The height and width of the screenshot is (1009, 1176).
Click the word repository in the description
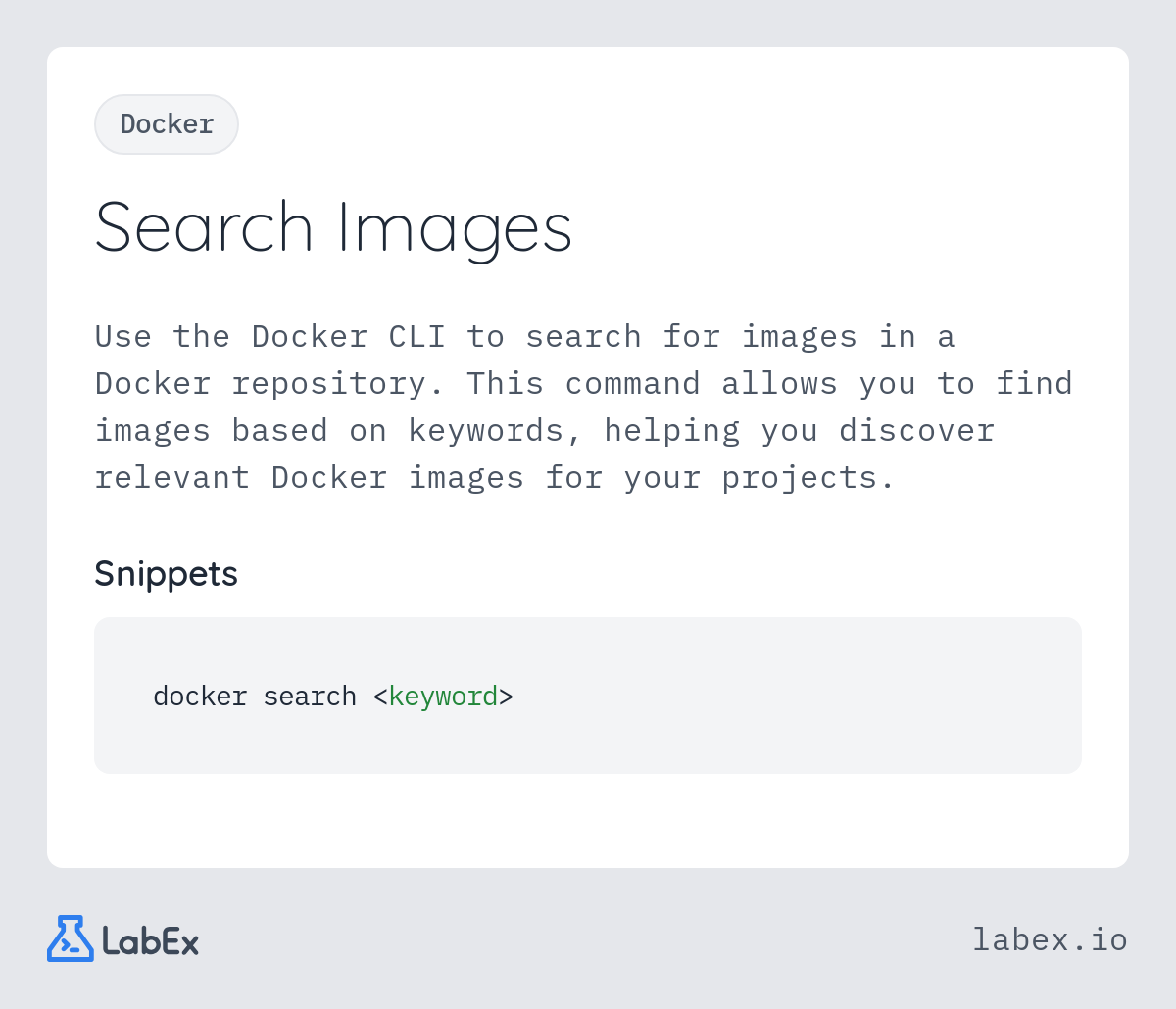pos(329,383)
